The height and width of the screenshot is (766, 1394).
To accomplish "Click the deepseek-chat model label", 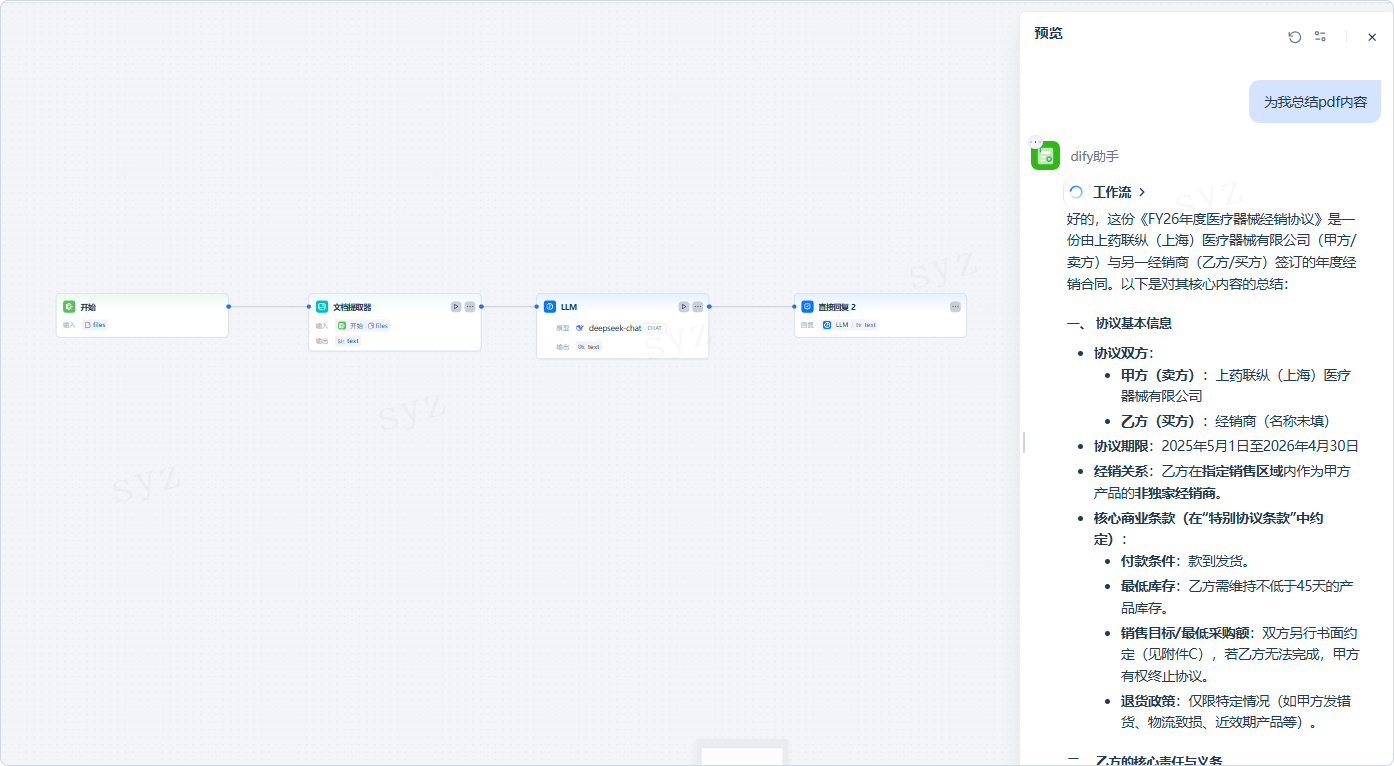I will coord(614,328).
